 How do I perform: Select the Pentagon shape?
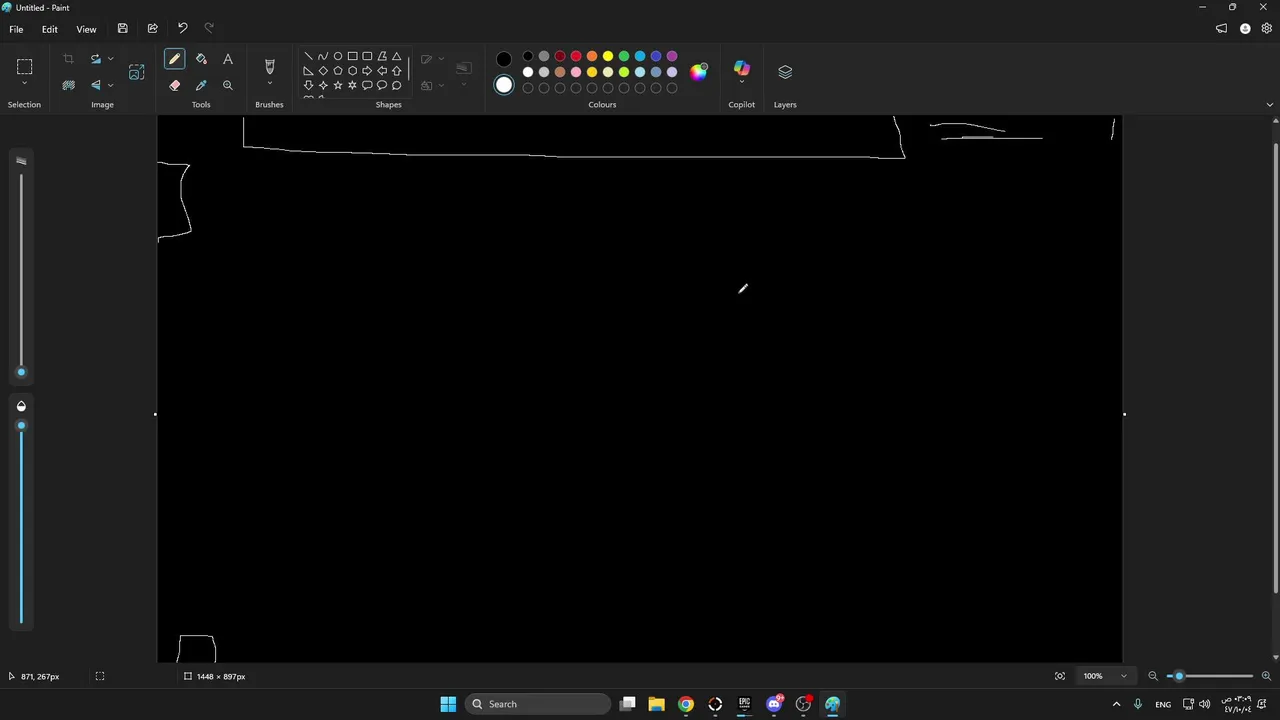338,71
